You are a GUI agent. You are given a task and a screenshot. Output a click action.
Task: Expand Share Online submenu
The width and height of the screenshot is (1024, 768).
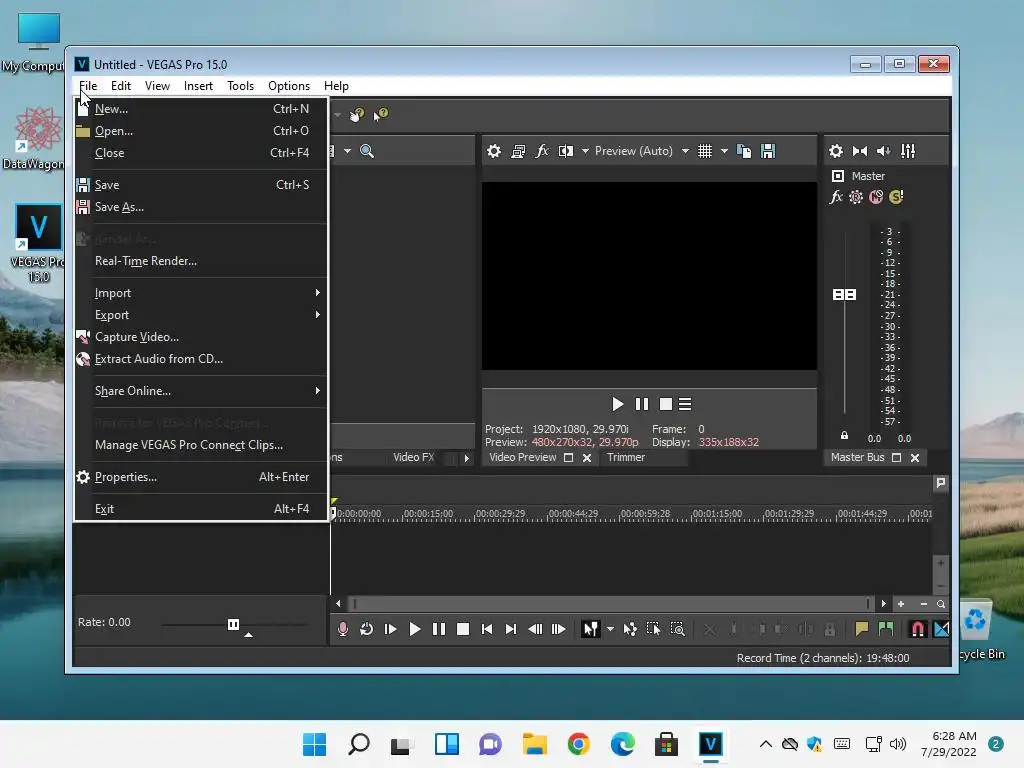click(200, 391)
